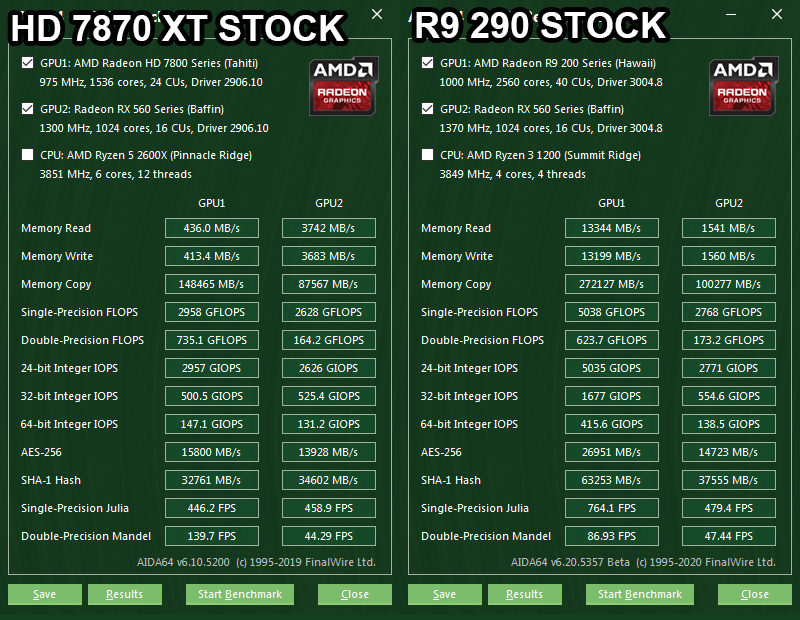
Task: Click the 1000 MHz, 2560 cores GPU1 details
Action: (x=551, y=82)
